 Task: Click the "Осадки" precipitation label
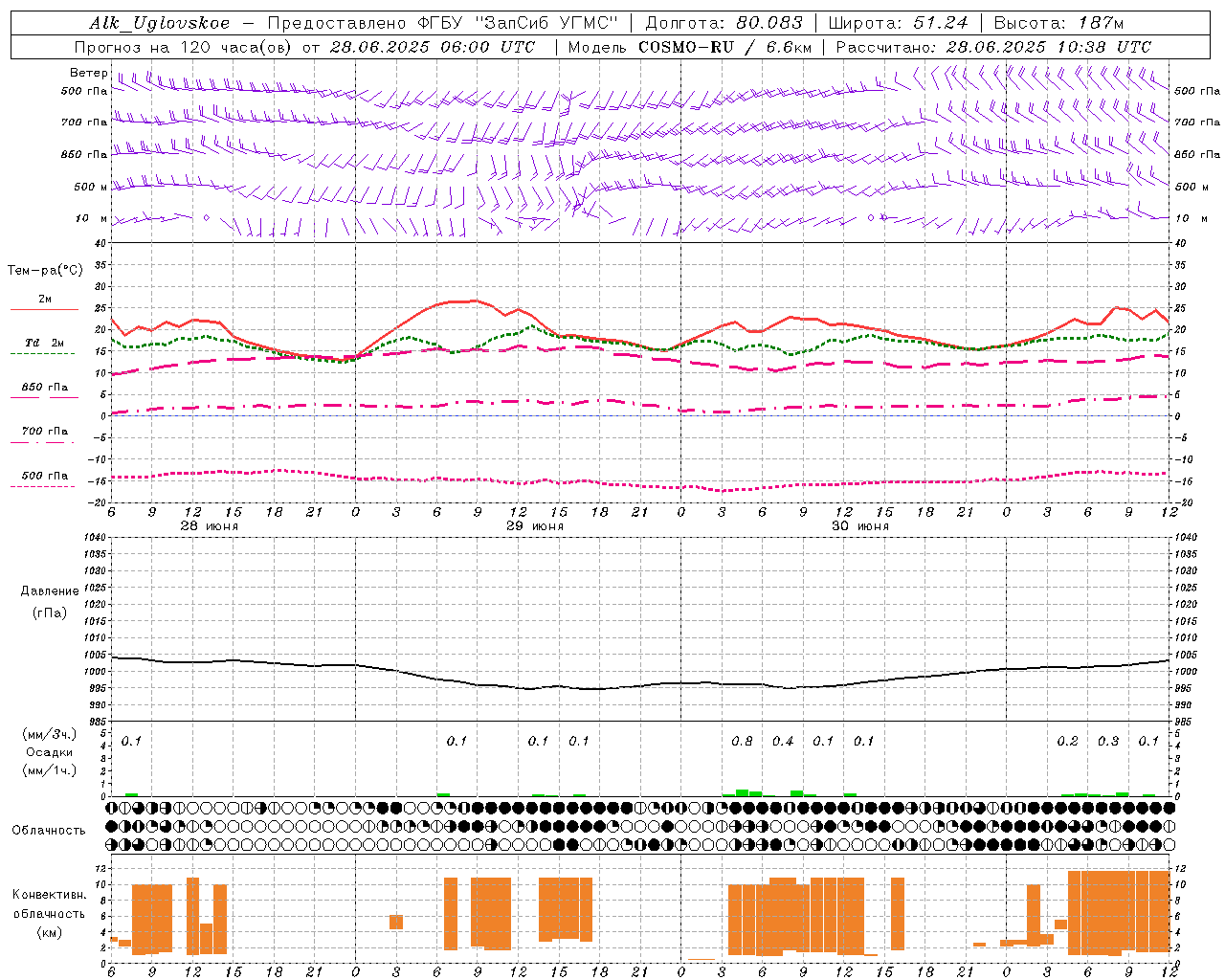(50, 752)
